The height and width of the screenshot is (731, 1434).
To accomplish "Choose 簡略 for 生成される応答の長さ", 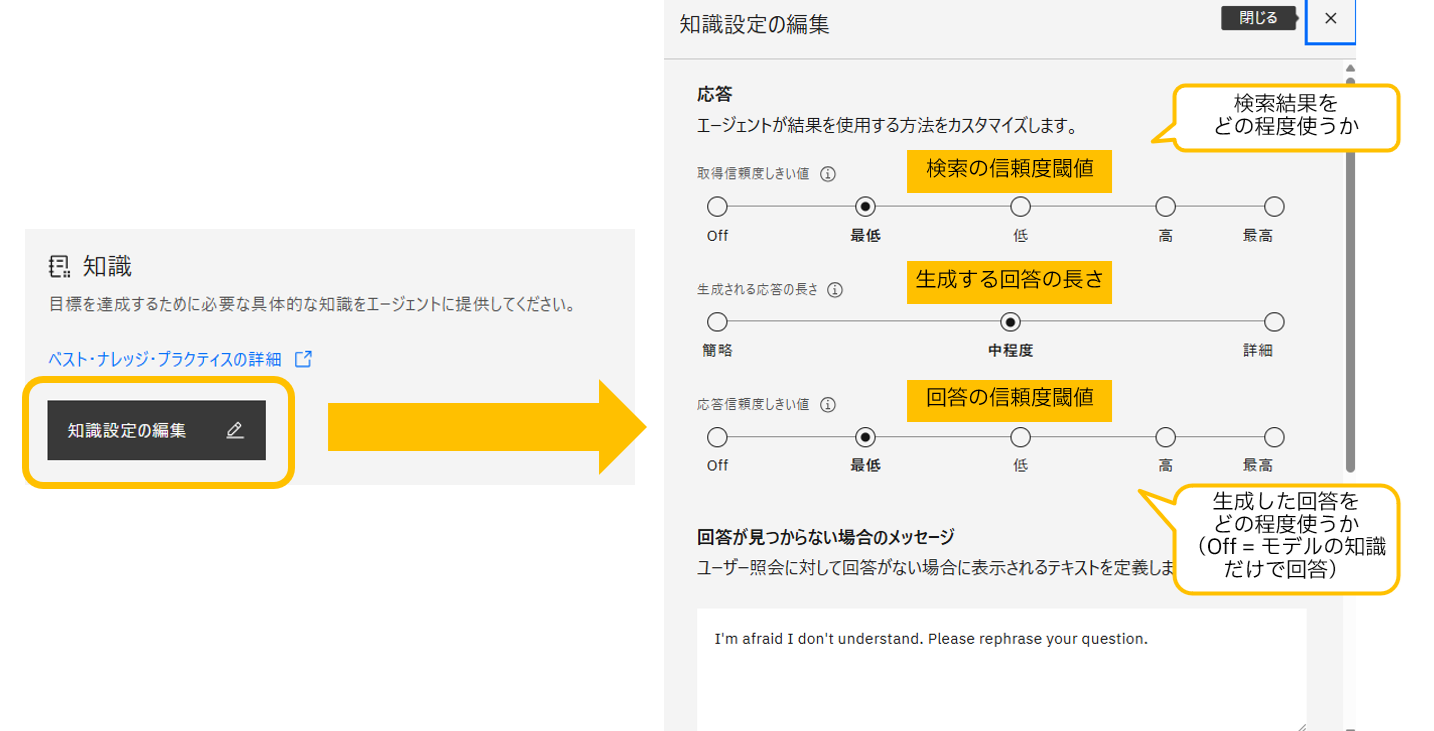I will tap(717, 322).
